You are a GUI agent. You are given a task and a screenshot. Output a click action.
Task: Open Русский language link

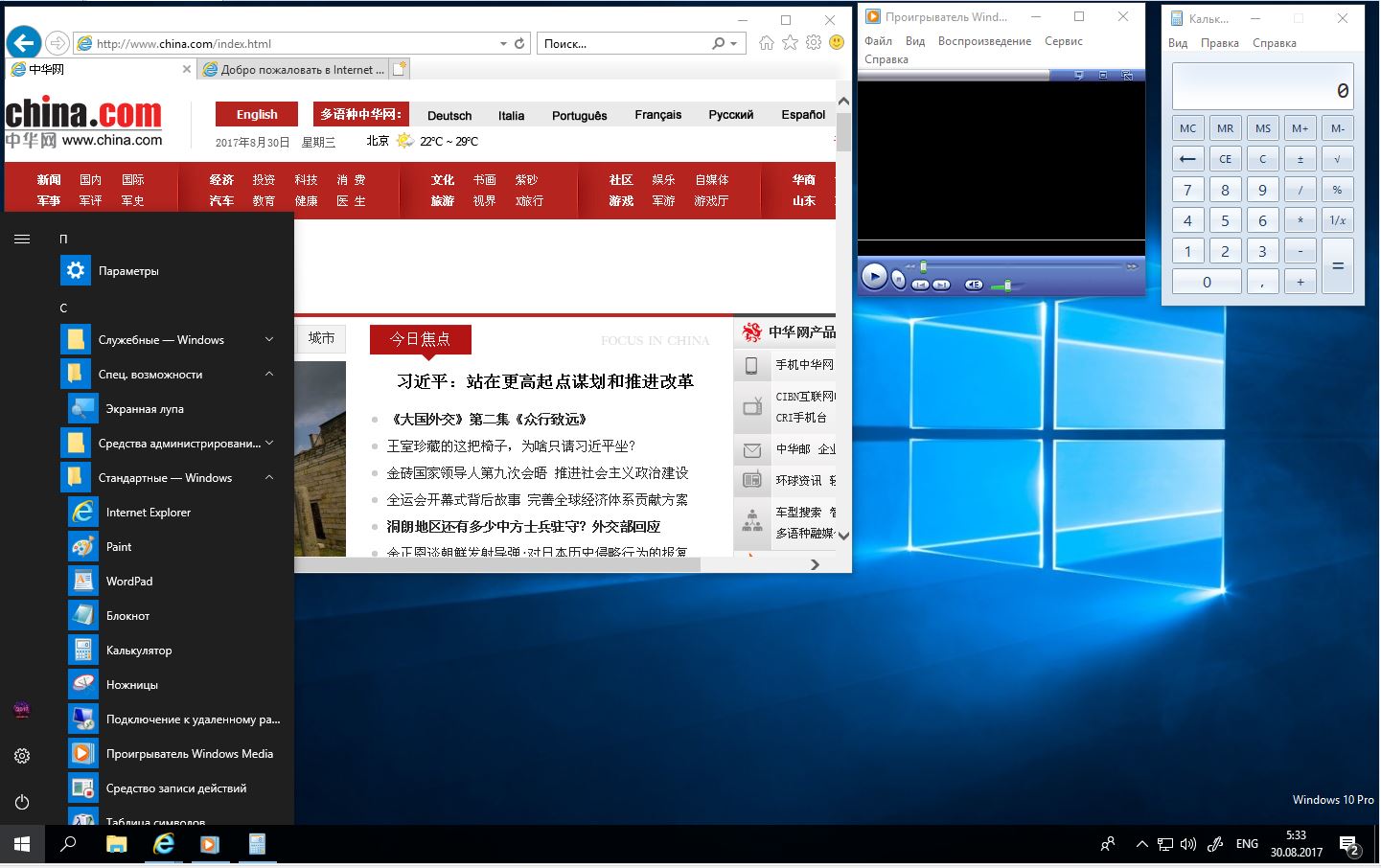[730, 115]
